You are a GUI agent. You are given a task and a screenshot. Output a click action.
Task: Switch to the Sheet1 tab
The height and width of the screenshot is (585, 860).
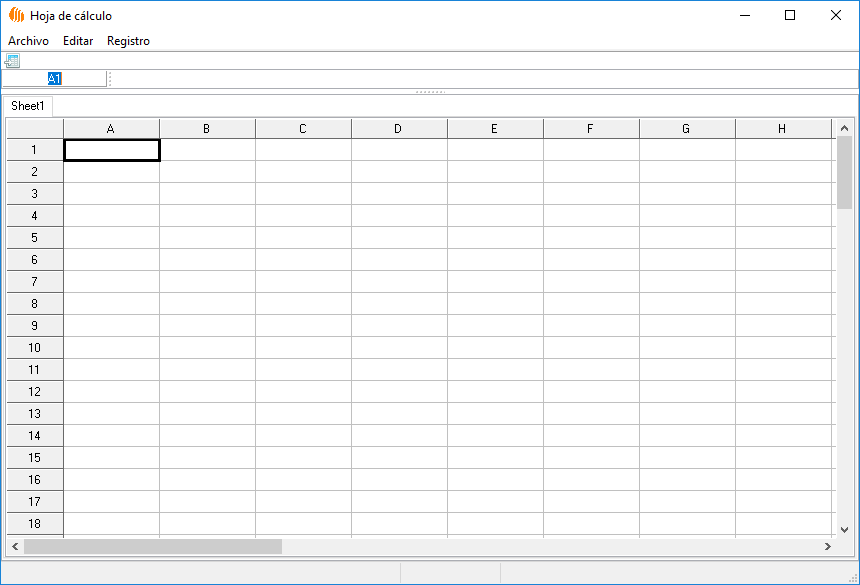pyautogui.click(x=28, y=106)
